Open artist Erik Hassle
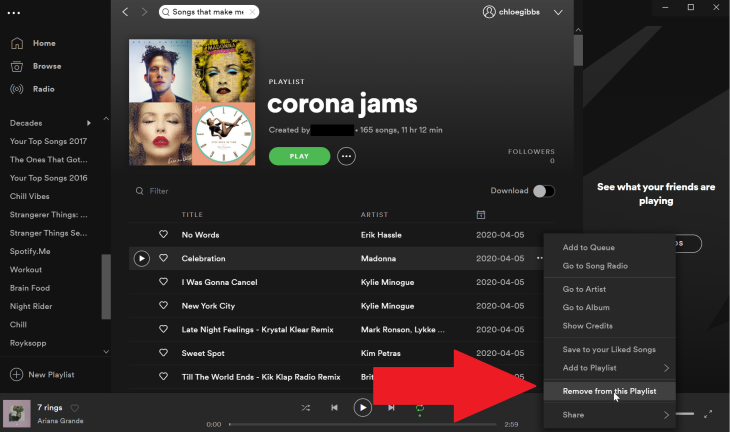This screenshot has width=730, height=432. (381, 235)
